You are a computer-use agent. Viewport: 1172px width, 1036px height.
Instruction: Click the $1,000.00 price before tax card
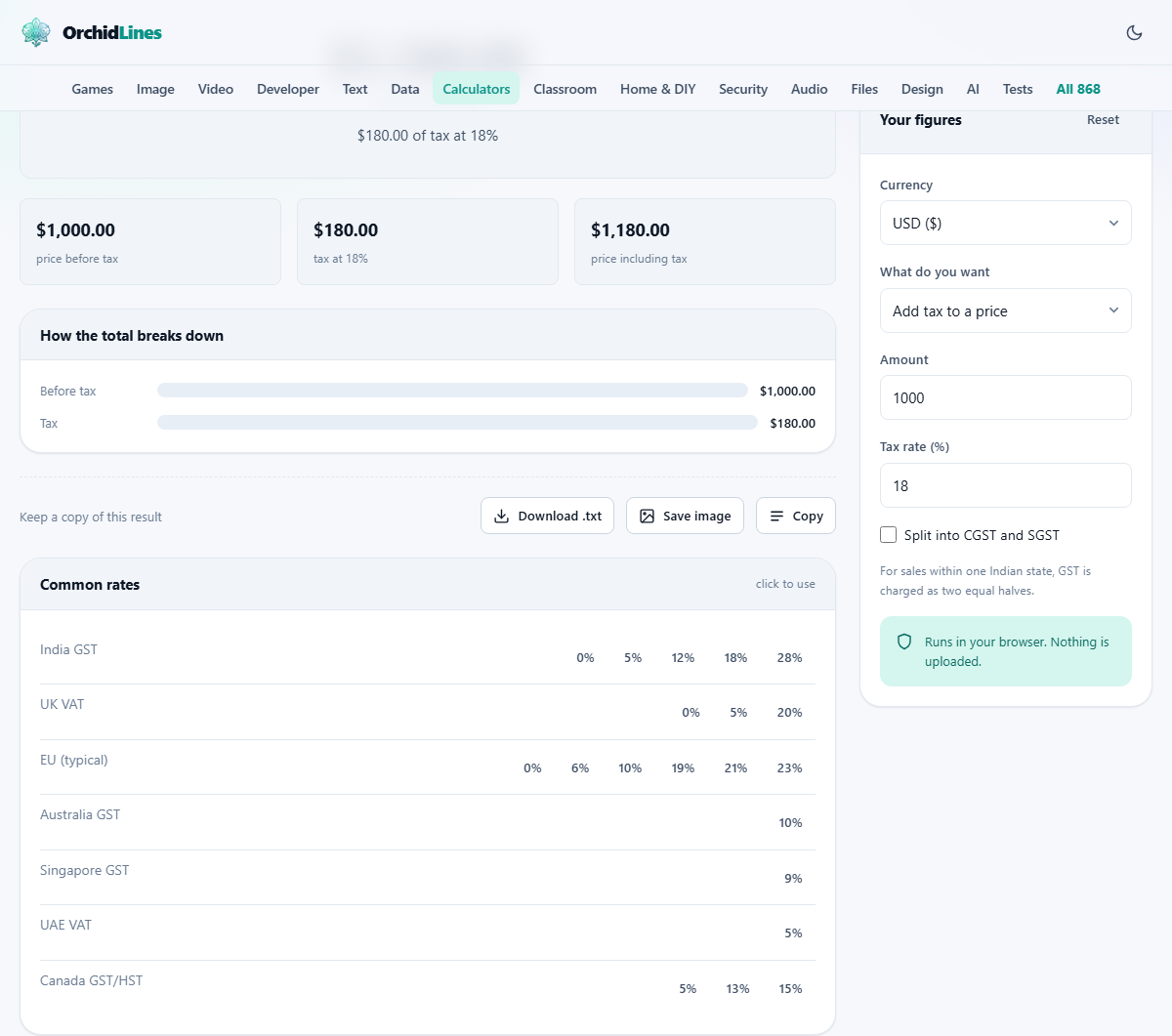(x=150, y=242)
